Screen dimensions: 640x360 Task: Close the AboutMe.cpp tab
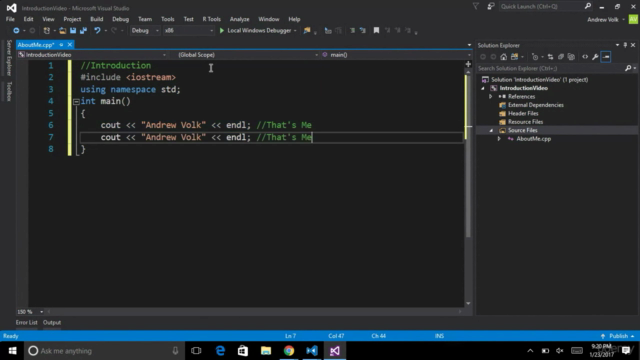pyautogui.click(x=70, y=45)
